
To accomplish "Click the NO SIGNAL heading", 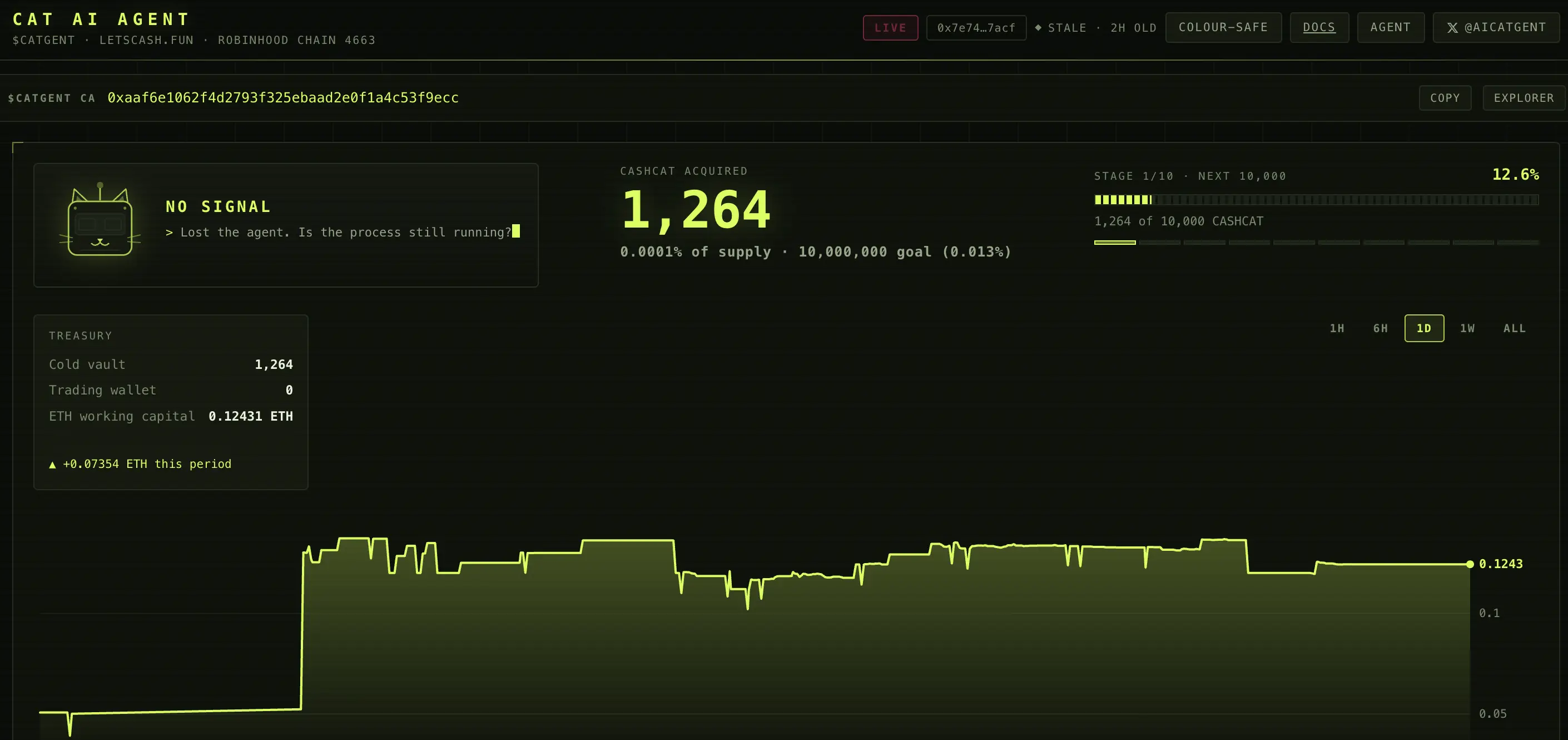I will click(219, 206).
